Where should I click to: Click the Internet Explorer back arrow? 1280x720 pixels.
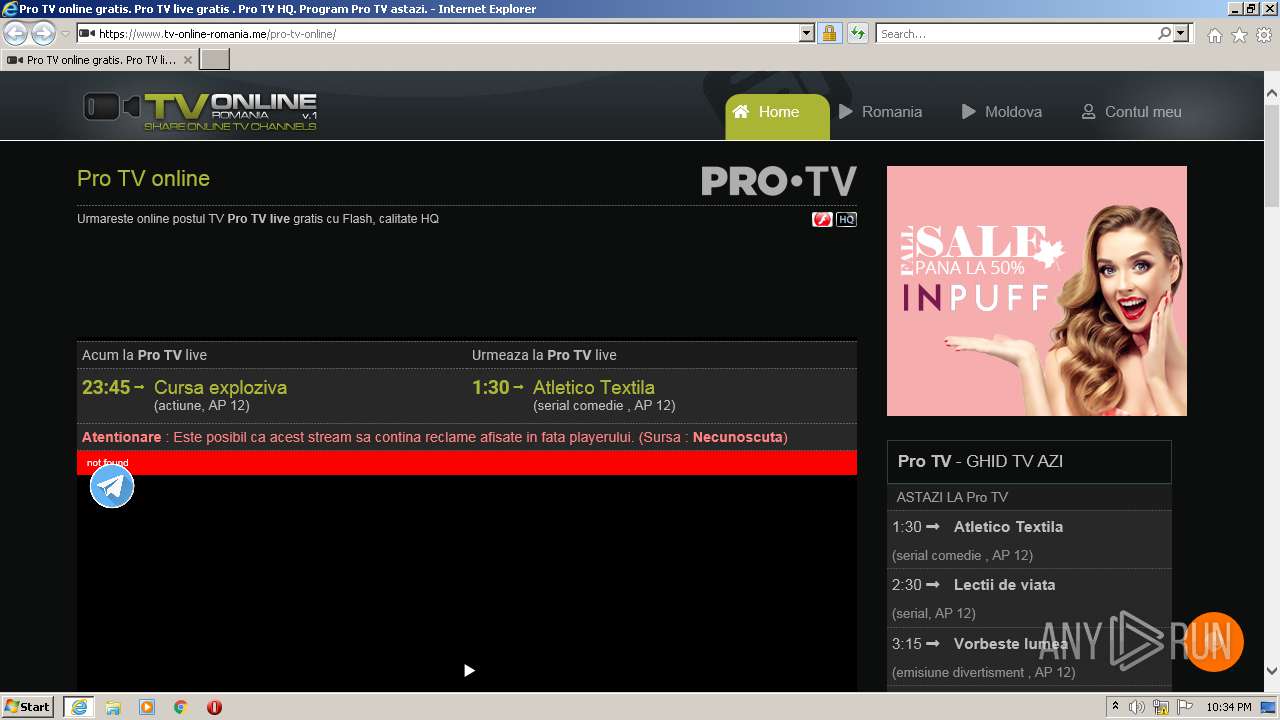coord(15,33)
